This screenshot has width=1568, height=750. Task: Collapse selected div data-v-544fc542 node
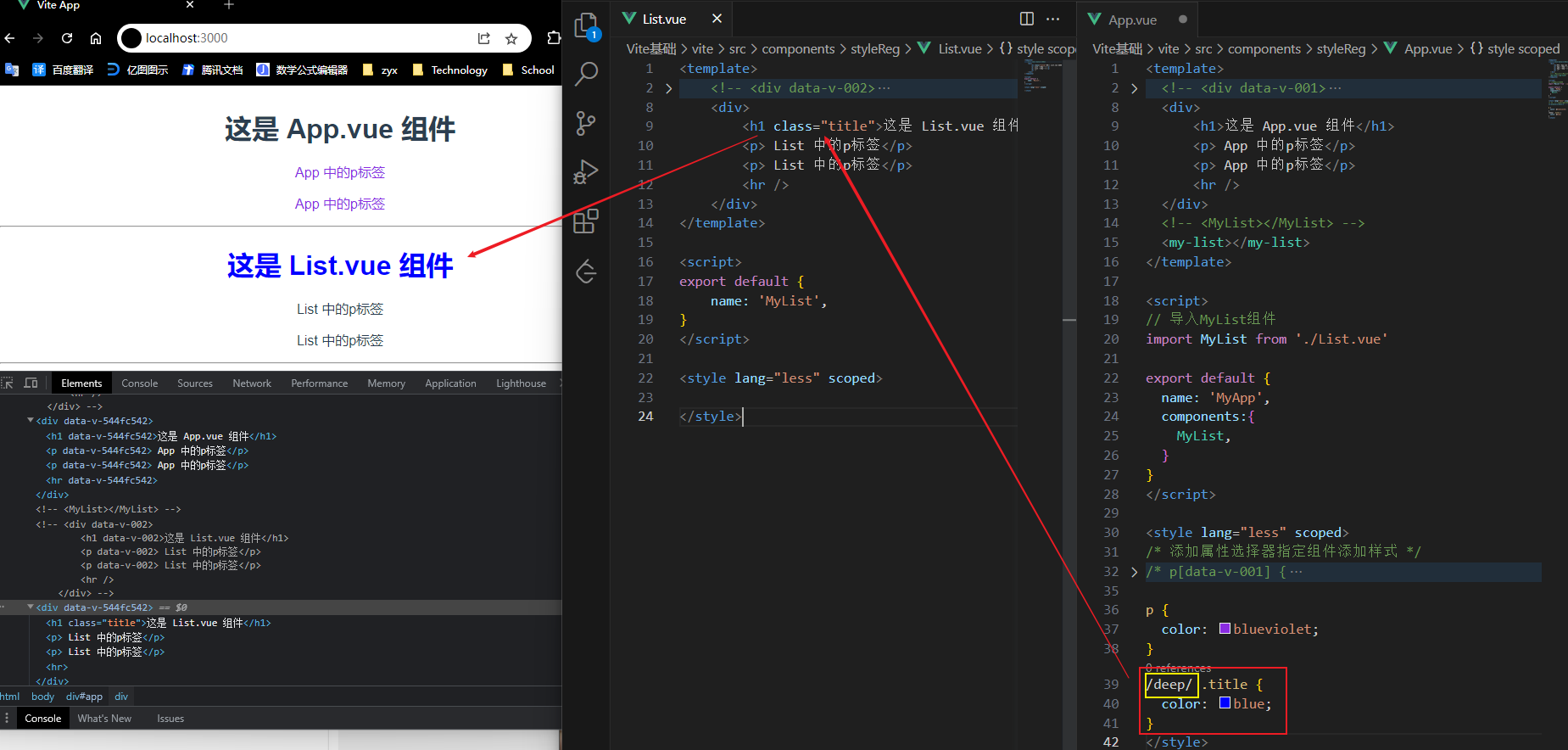click(31, 607)
